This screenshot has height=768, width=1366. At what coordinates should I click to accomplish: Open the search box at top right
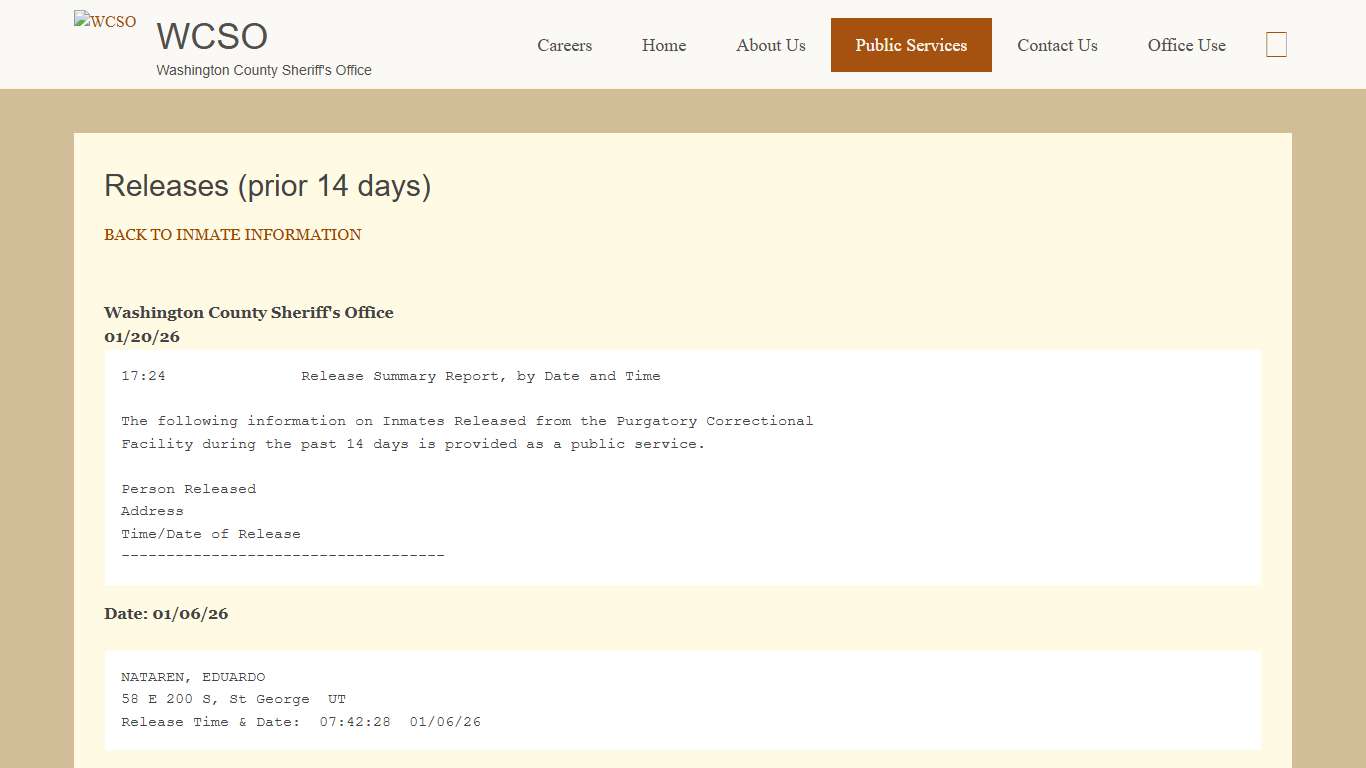click(x=1276, y=44)
